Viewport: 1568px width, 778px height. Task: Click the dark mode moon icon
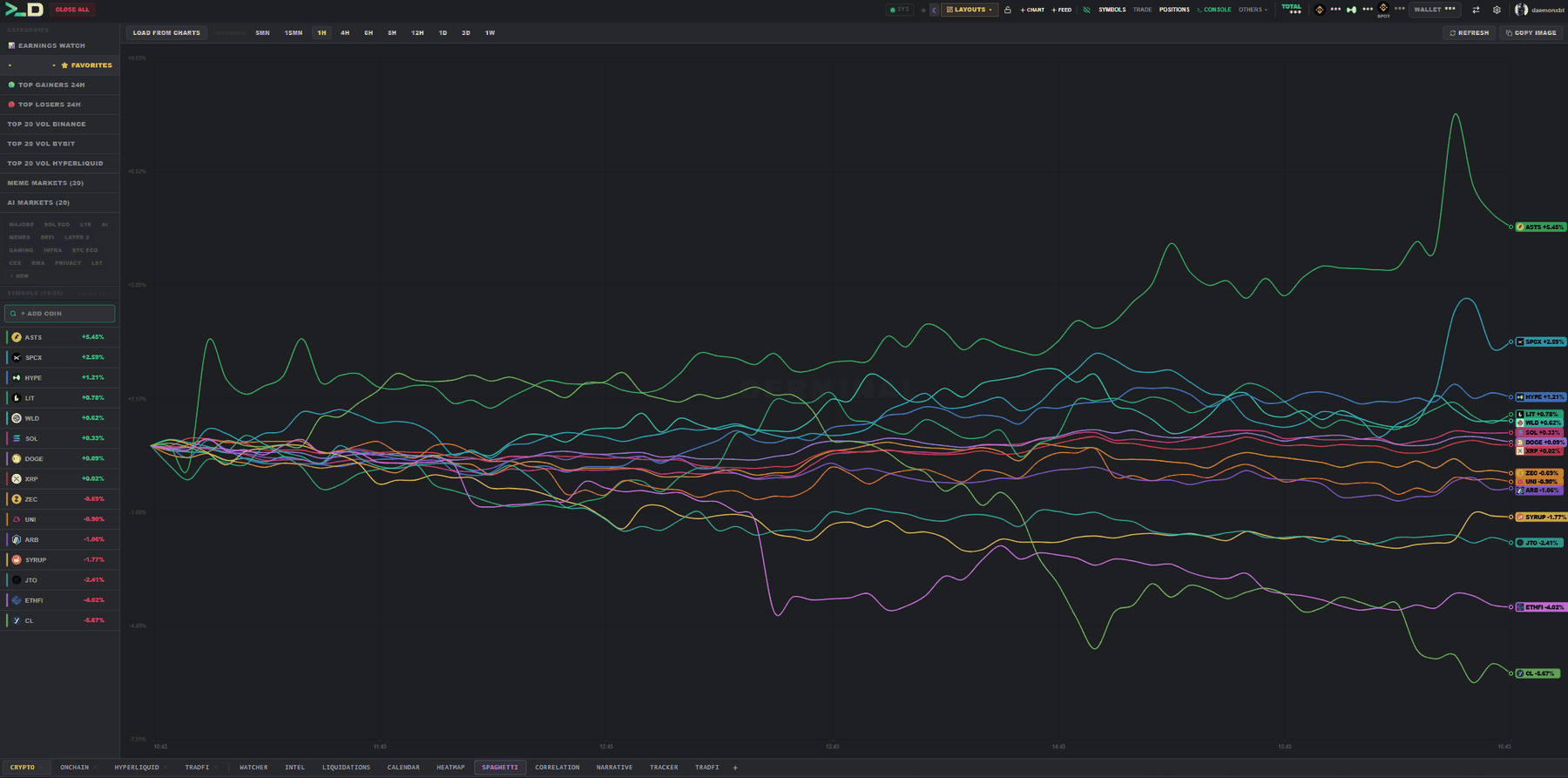(935, 10)
